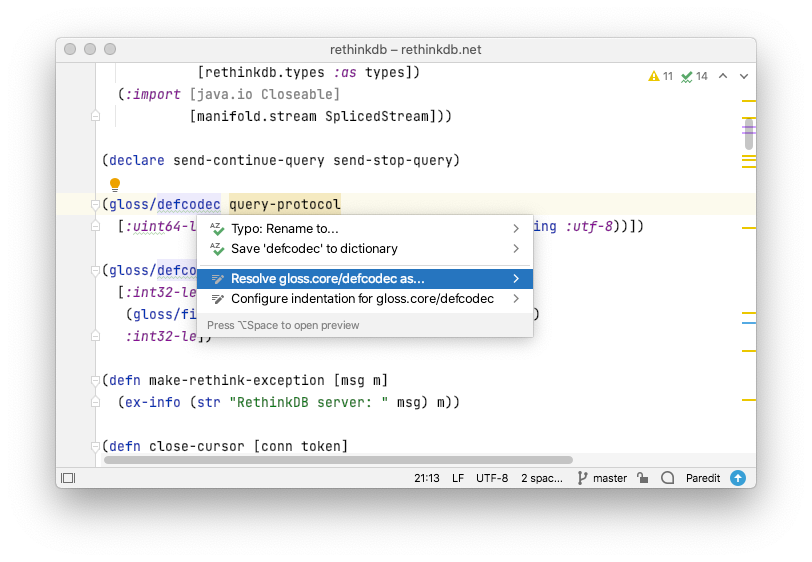812x562 pixels.
Task: Collapse the make-rethink-exception defn fold marker
Action: tap(95, 381)
